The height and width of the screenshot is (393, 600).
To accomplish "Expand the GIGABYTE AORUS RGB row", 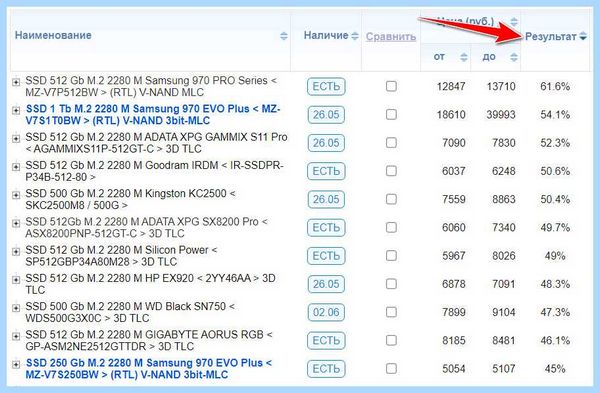I will coord(16,336).
